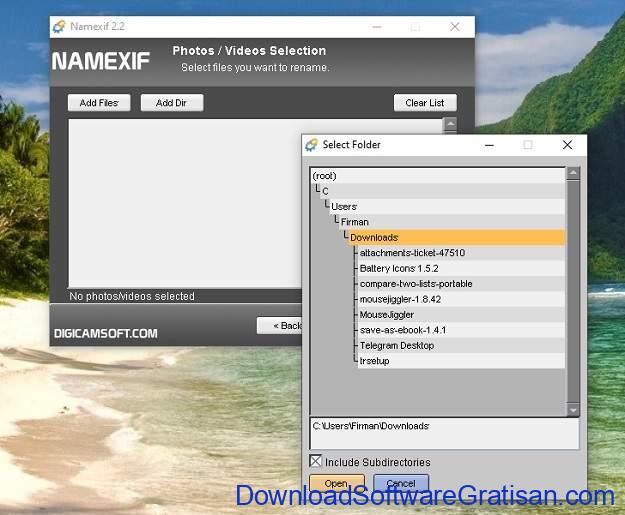This screenshot has width=625, height=515.
Task: Click the Select Folder dialog app icon
Action: pos(311,145)
